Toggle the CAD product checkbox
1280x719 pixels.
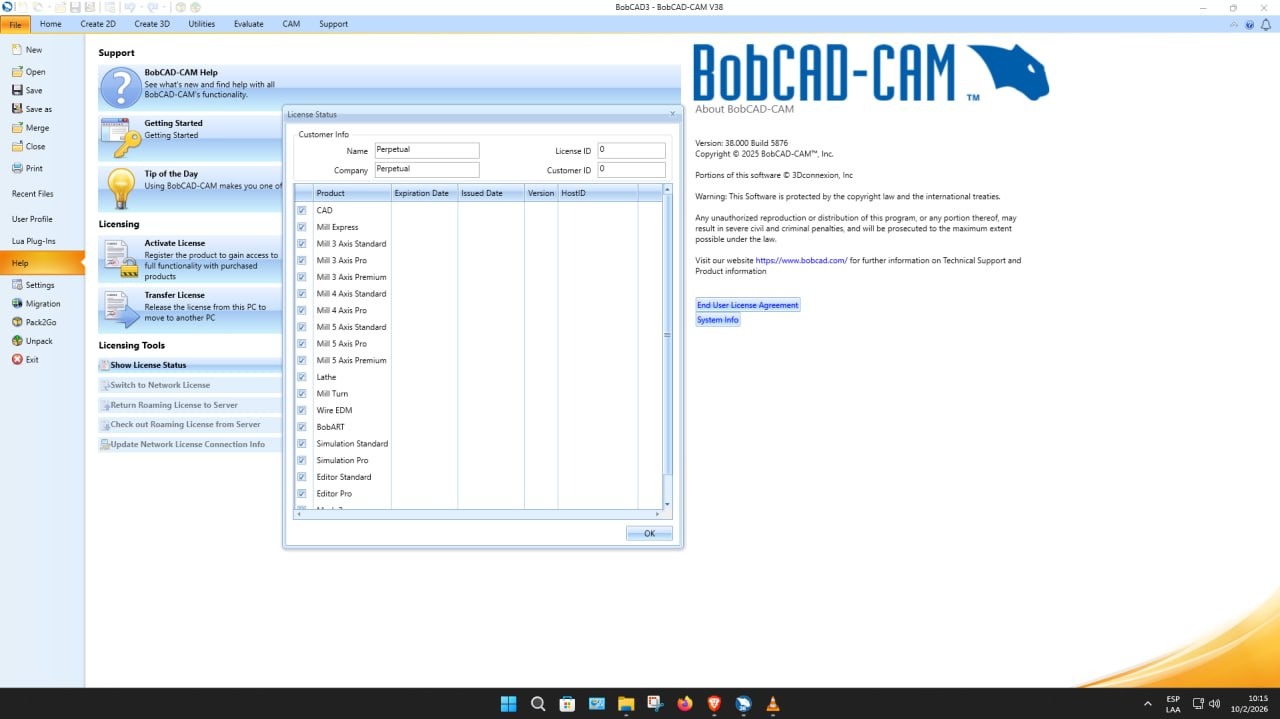pyautogui.click(x=302, y=210)
